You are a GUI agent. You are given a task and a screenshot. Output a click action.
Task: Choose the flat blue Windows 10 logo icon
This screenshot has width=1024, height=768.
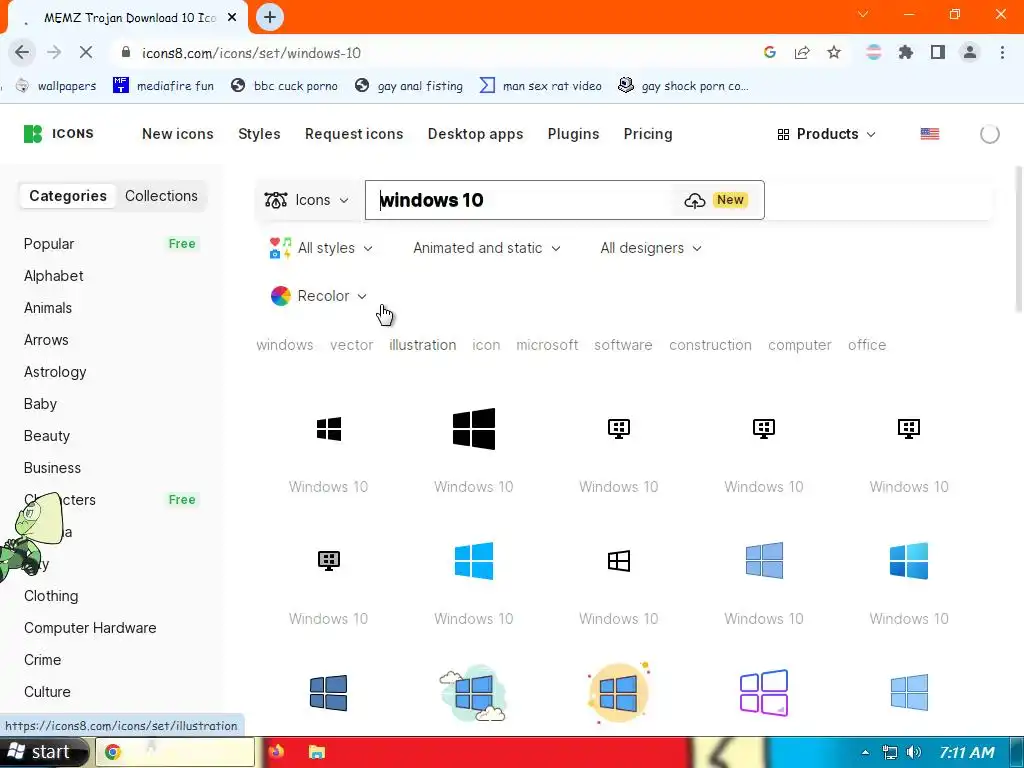click(473, 561)
